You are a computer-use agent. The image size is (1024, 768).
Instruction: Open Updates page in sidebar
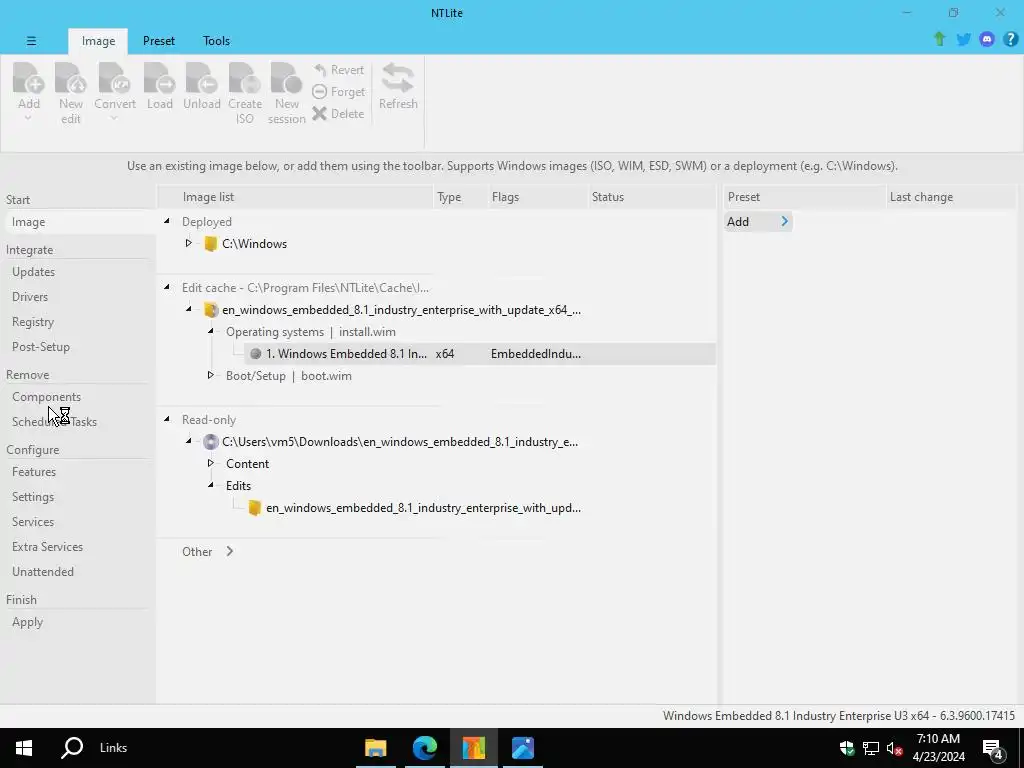coord(33,272)
